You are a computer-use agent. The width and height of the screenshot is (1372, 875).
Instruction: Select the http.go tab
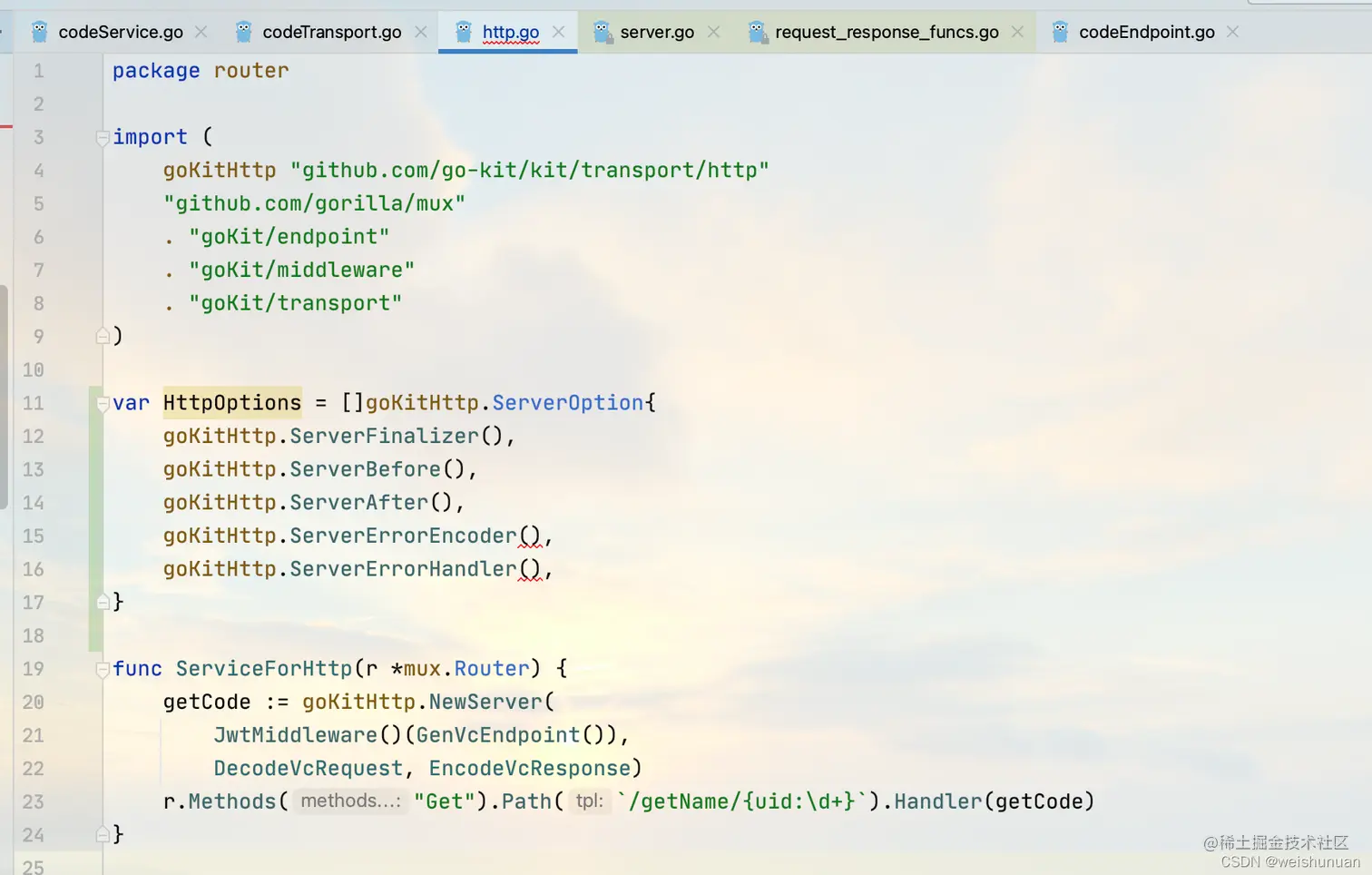[511, 32]
